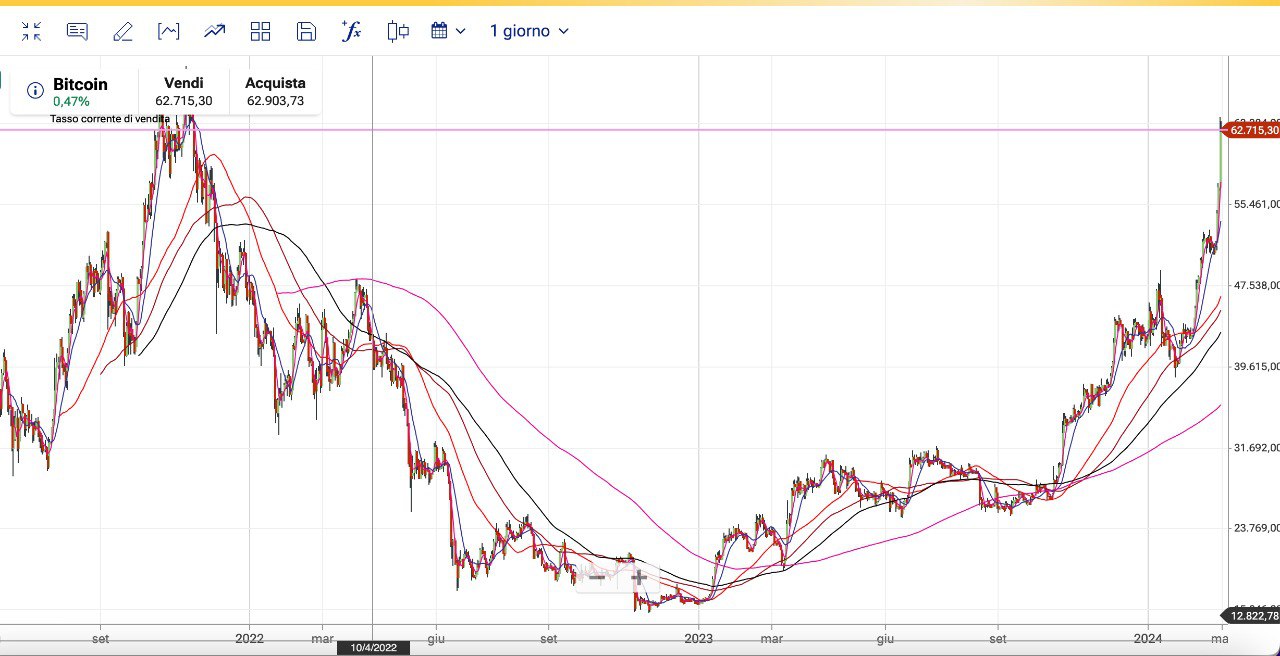Click the Acquista 62.903,73 buy button

tap(275, 91)
